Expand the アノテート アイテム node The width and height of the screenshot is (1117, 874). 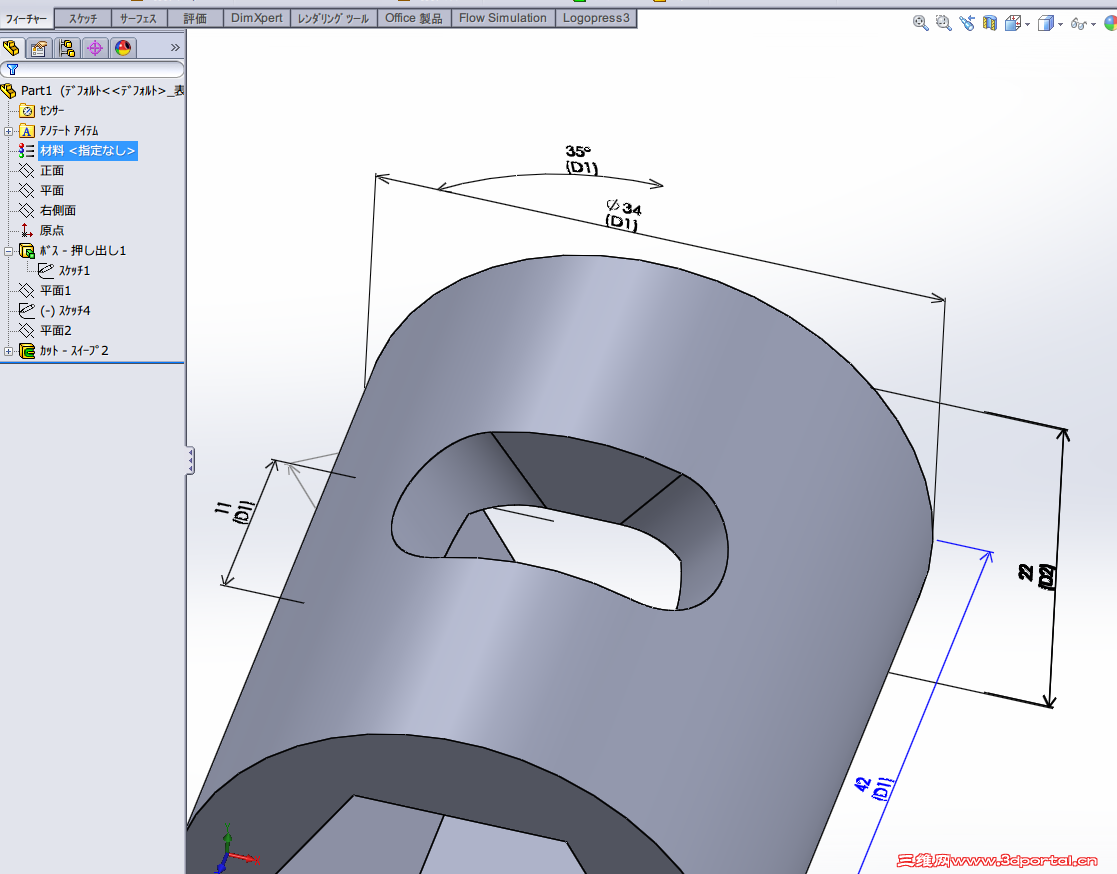coord(9,131)
